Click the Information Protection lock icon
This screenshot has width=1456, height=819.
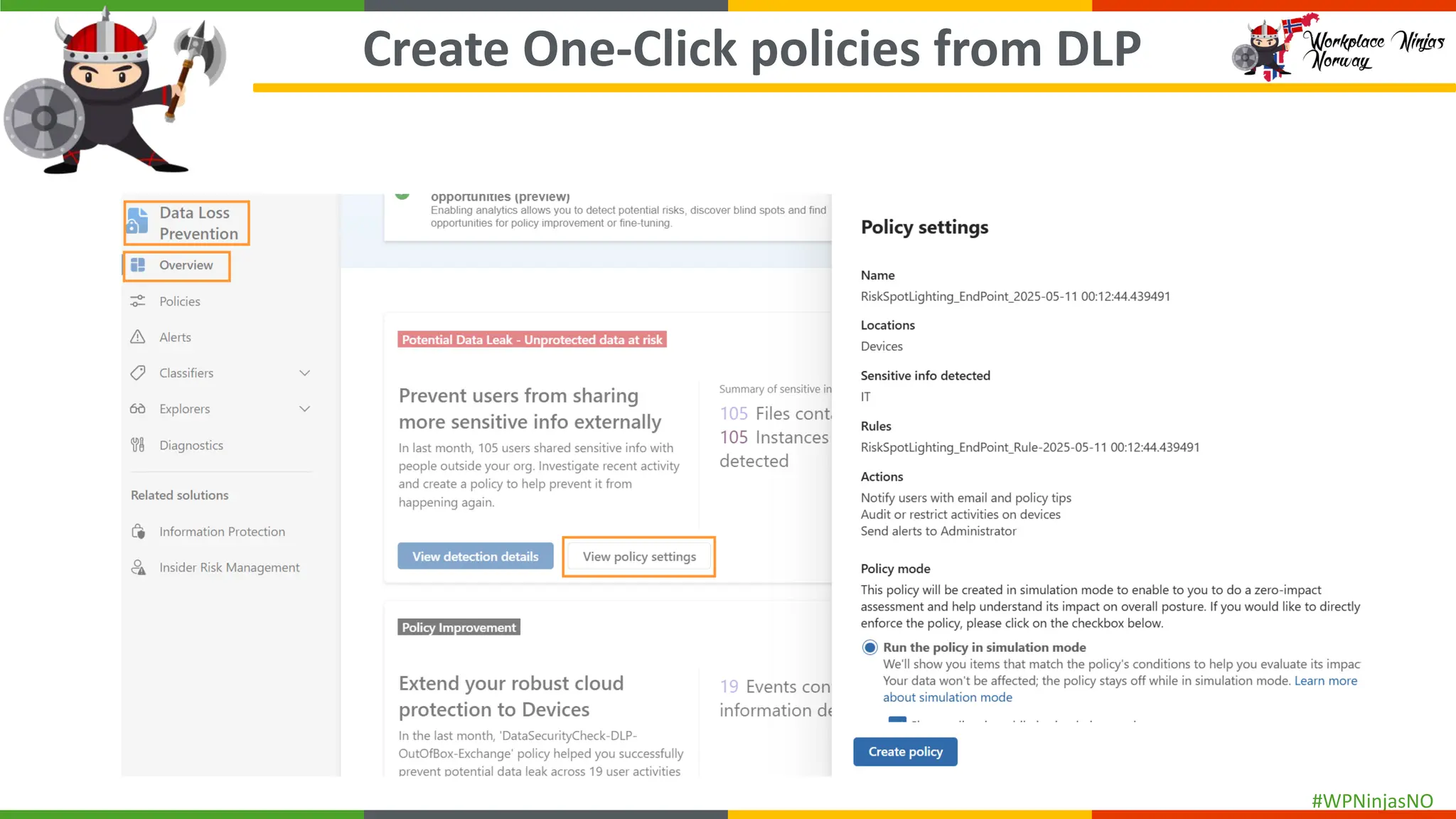tap(139, 532)
